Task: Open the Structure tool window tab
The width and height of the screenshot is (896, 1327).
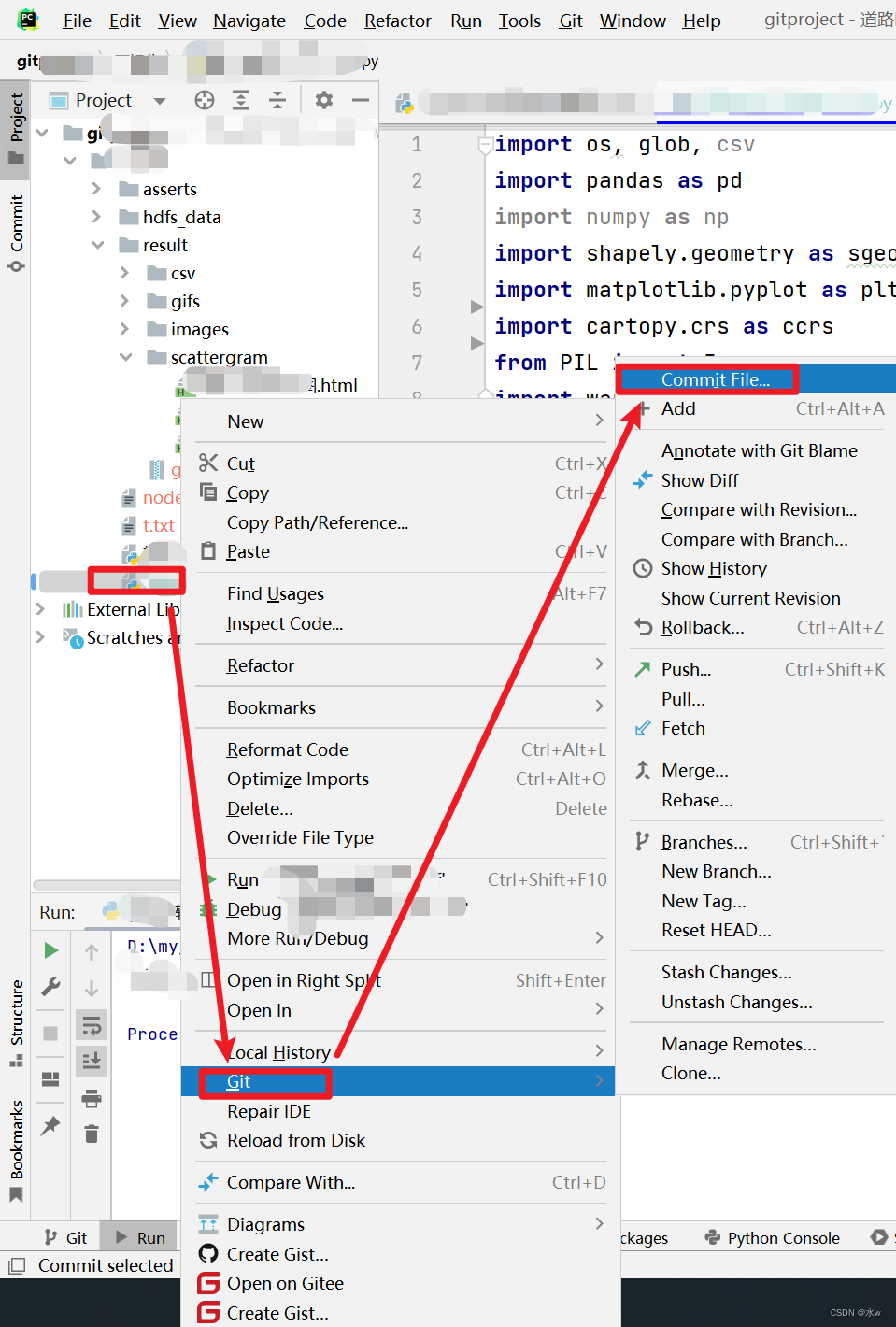Action: tap(16, 1022)
